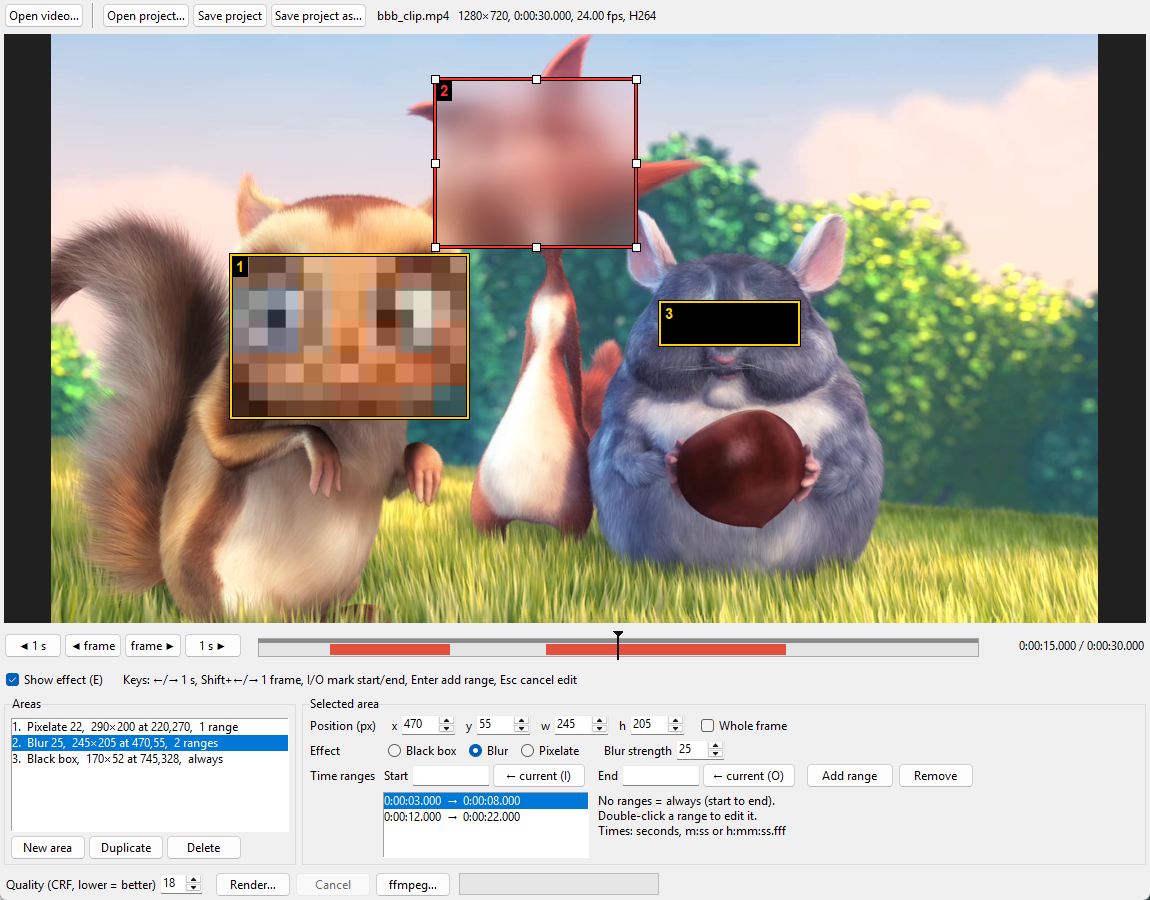This screenshot has height=900, width=1150.
Task: Increase width with up arrow
Action: tap(599, 720)
